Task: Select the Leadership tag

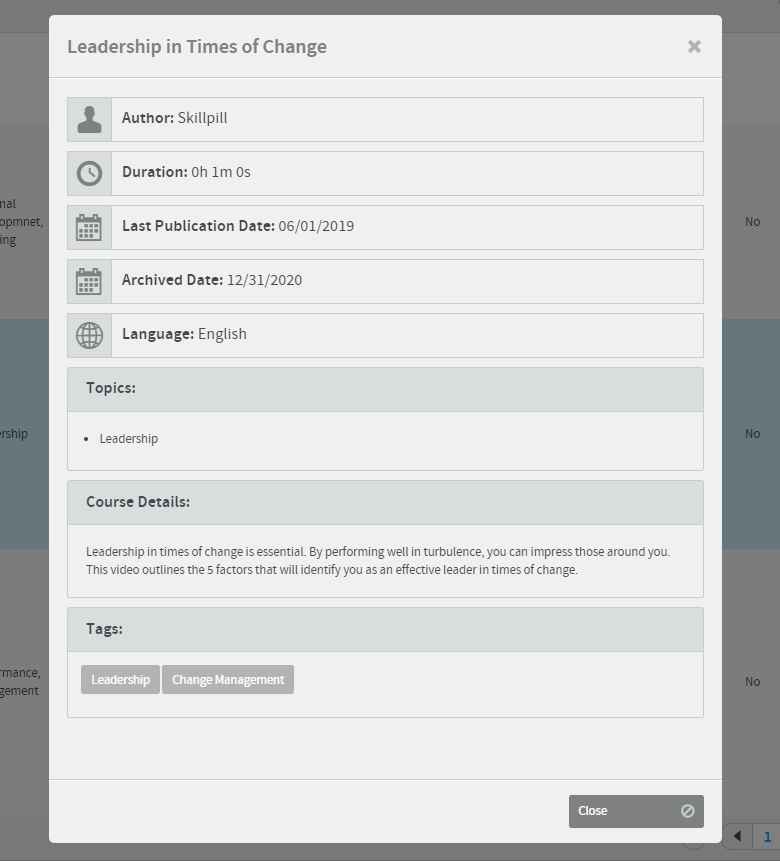Action: [120, 680]
